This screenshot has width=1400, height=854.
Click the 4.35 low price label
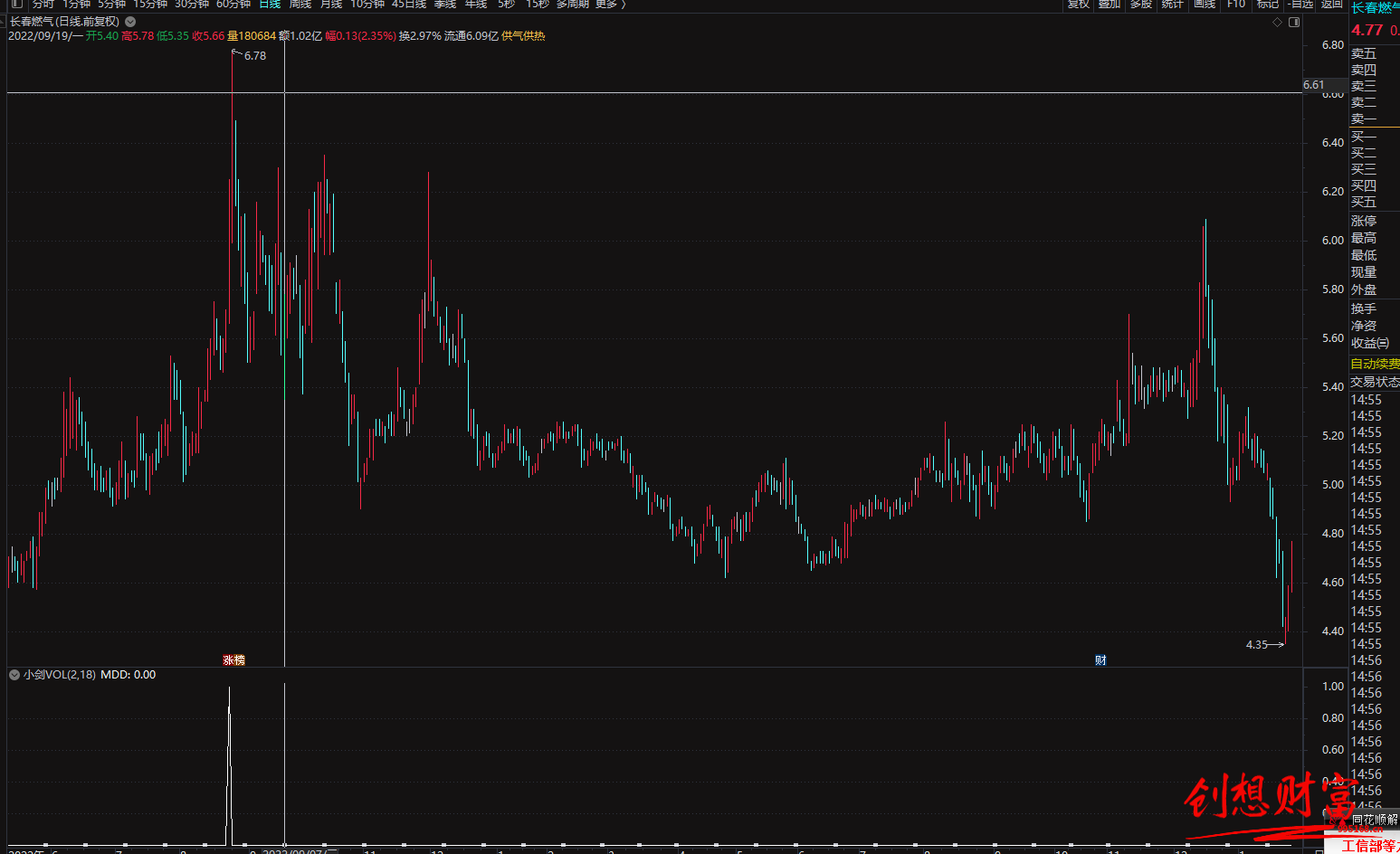tap(1256, 645)
